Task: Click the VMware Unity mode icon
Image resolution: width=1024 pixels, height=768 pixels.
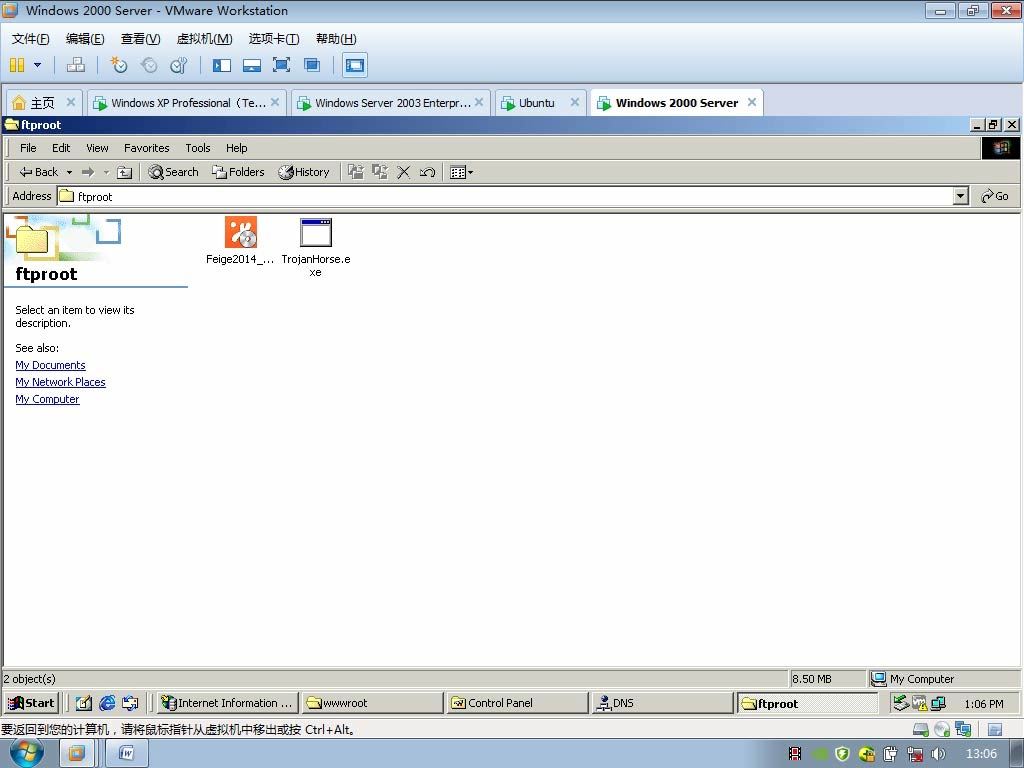Action: click(x=312, y=65)
